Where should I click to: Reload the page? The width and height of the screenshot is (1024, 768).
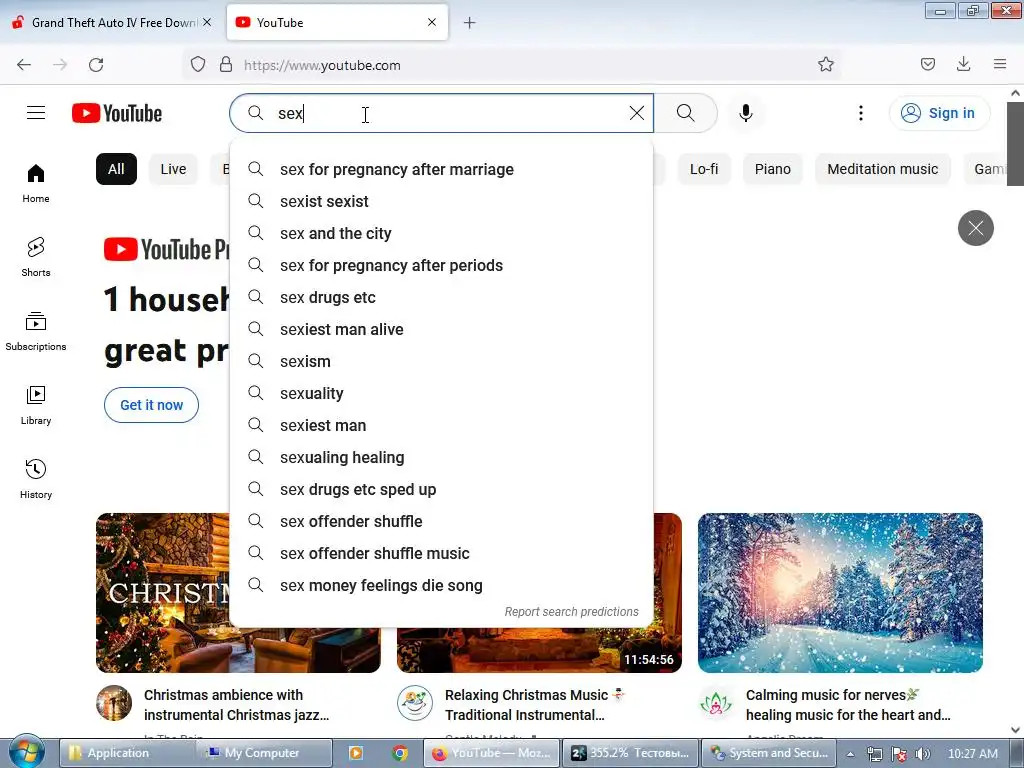(x=96, y=65)
